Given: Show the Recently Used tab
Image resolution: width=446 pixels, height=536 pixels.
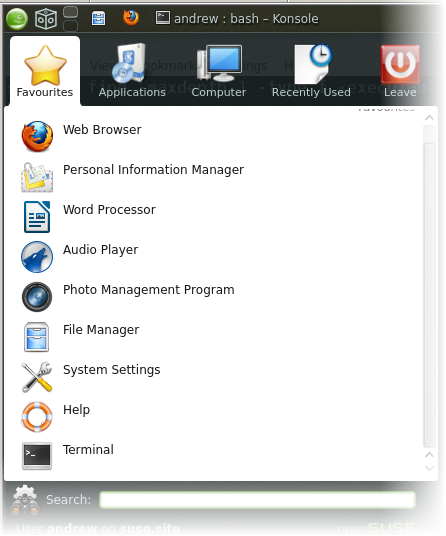Looking at the screenshot, I should point(311,71).
